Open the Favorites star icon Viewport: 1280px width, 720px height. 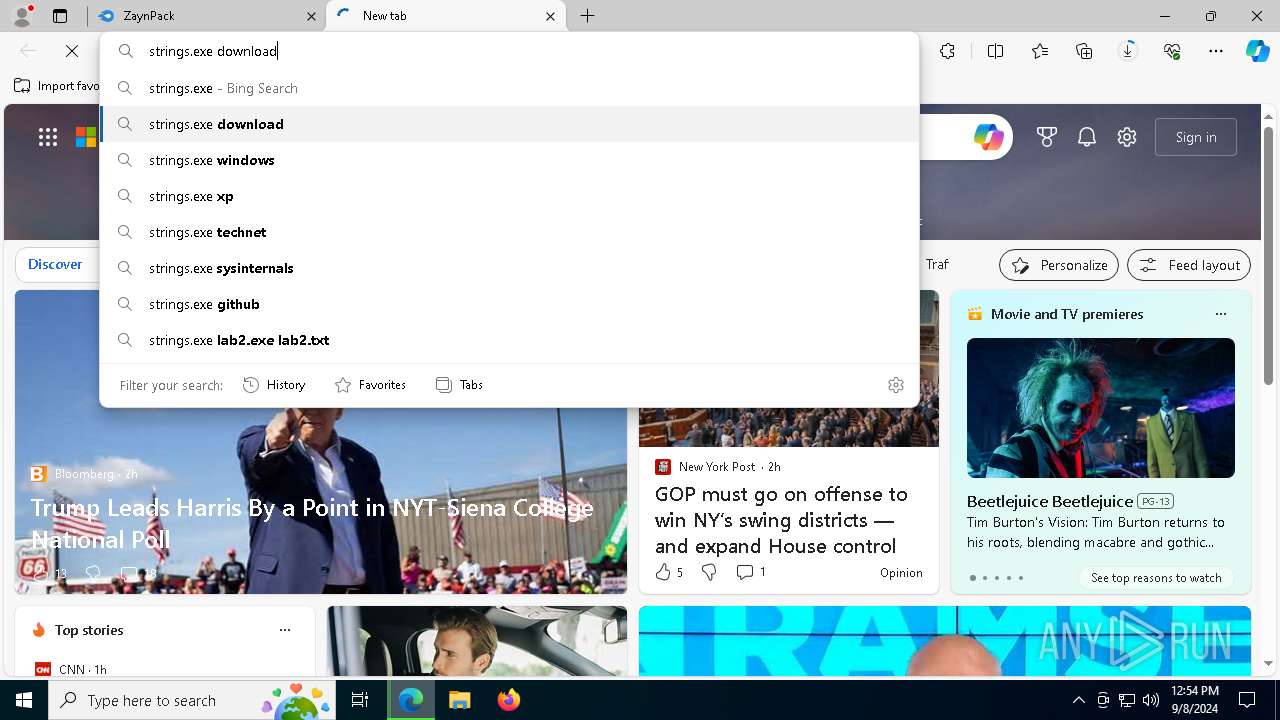pyautogui.click(x=1040, y=51)
